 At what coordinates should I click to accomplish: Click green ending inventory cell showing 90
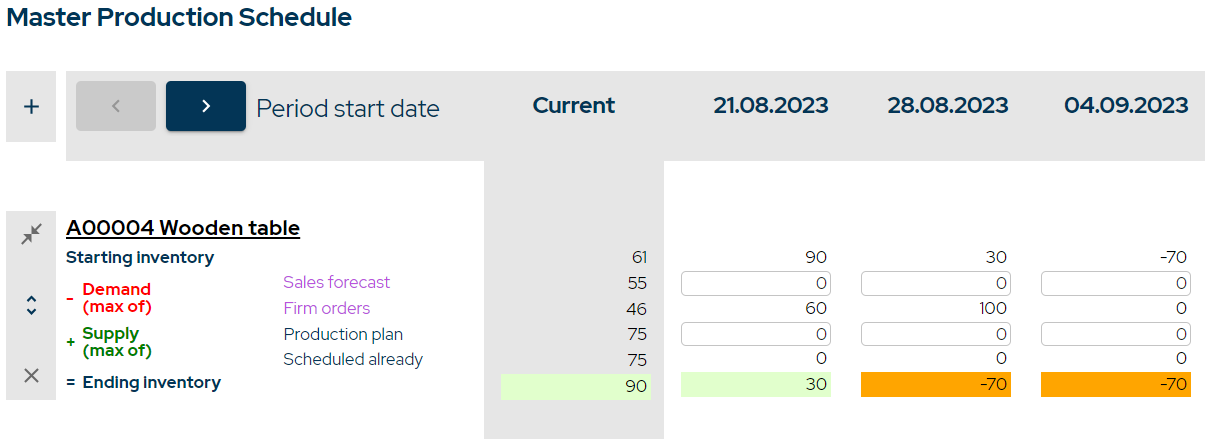coord(576,386)
